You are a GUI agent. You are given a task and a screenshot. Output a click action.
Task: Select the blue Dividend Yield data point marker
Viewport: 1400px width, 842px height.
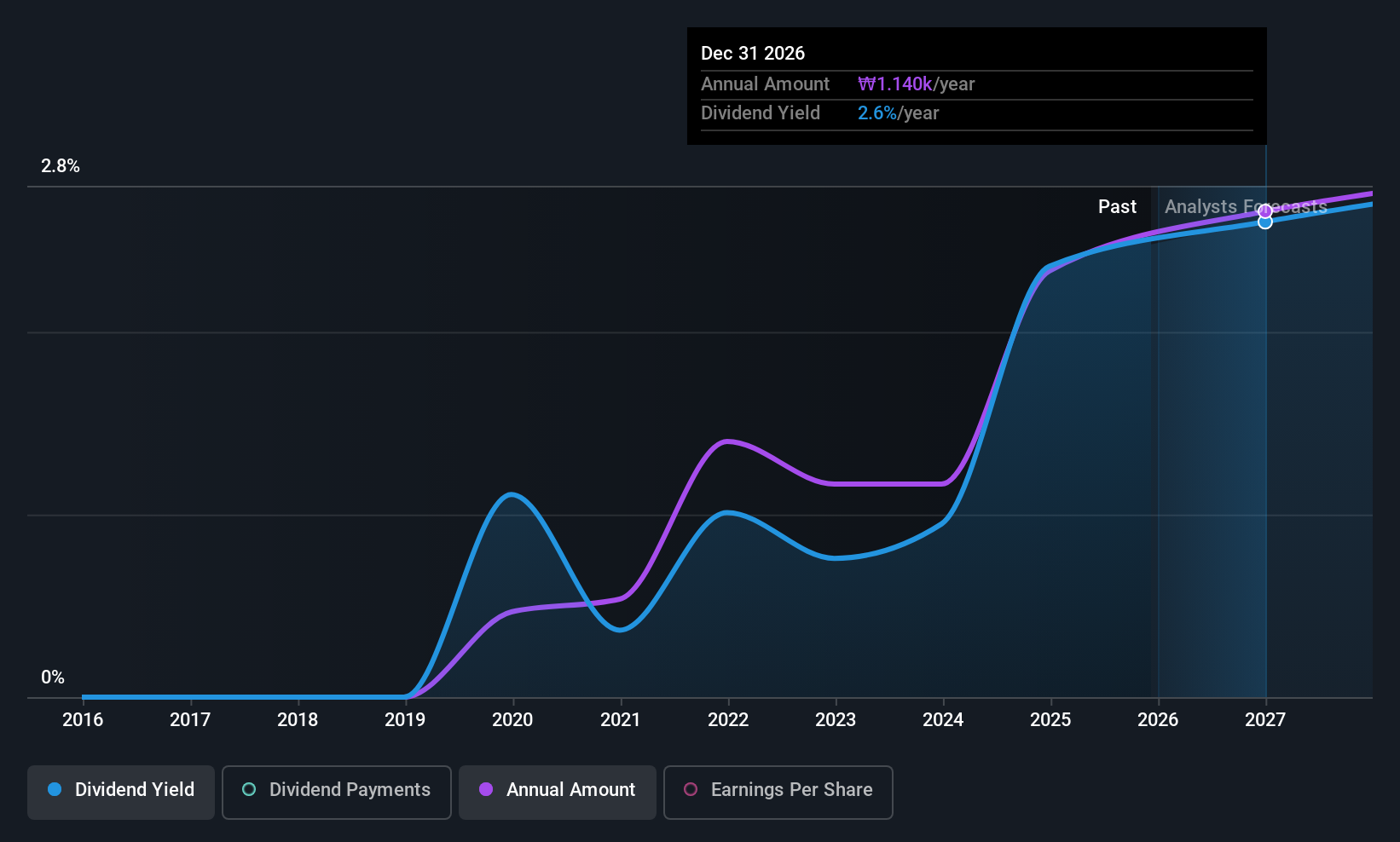pos(1265,222)
